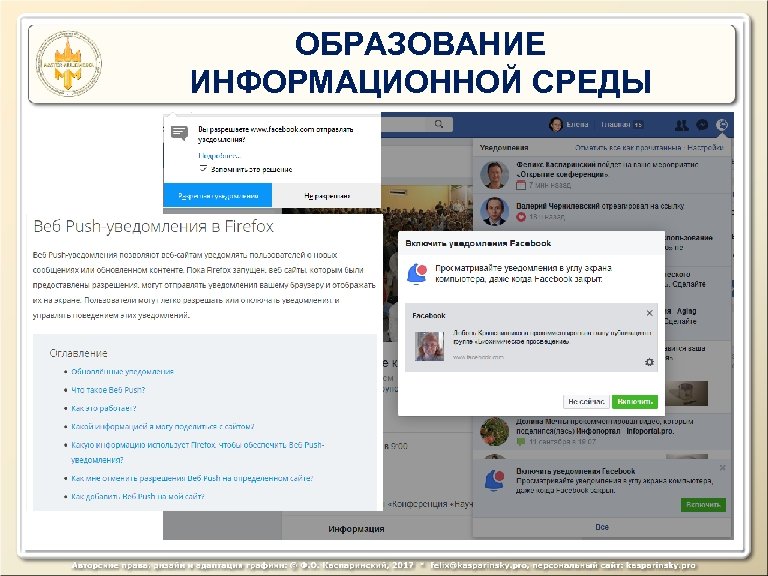Image resolution: width=768 pixels, height=576 pixels.
Task: Click the Включить уведомления Facebook dialog title
Action: tap(478, 243)
